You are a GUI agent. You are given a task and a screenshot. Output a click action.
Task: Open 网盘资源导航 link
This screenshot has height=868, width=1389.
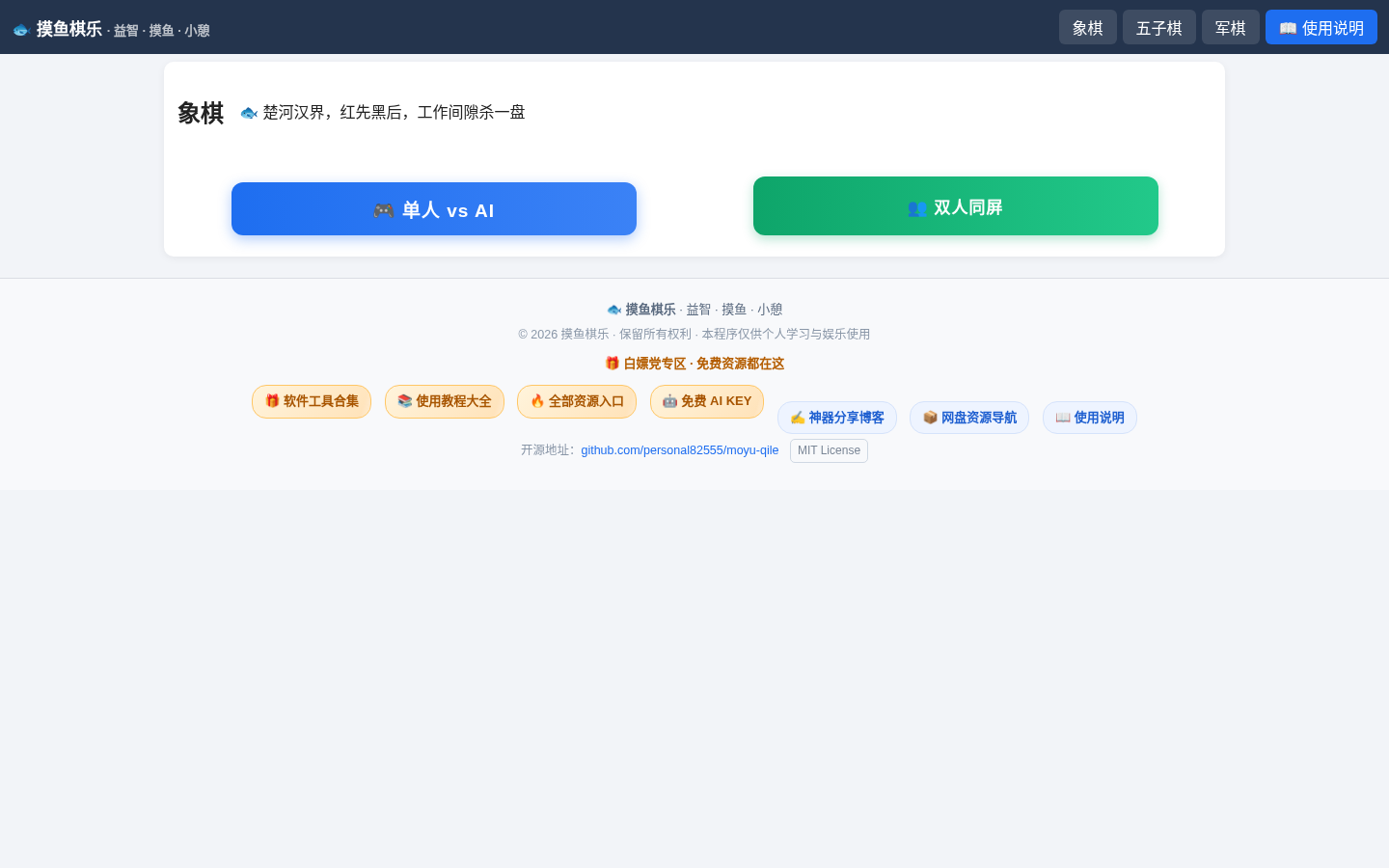[x=969, y=418]
